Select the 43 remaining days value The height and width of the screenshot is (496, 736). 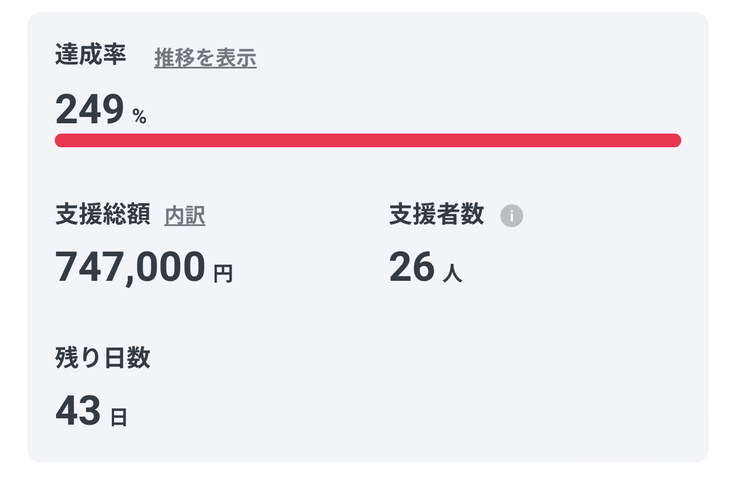tap(78, 411)
